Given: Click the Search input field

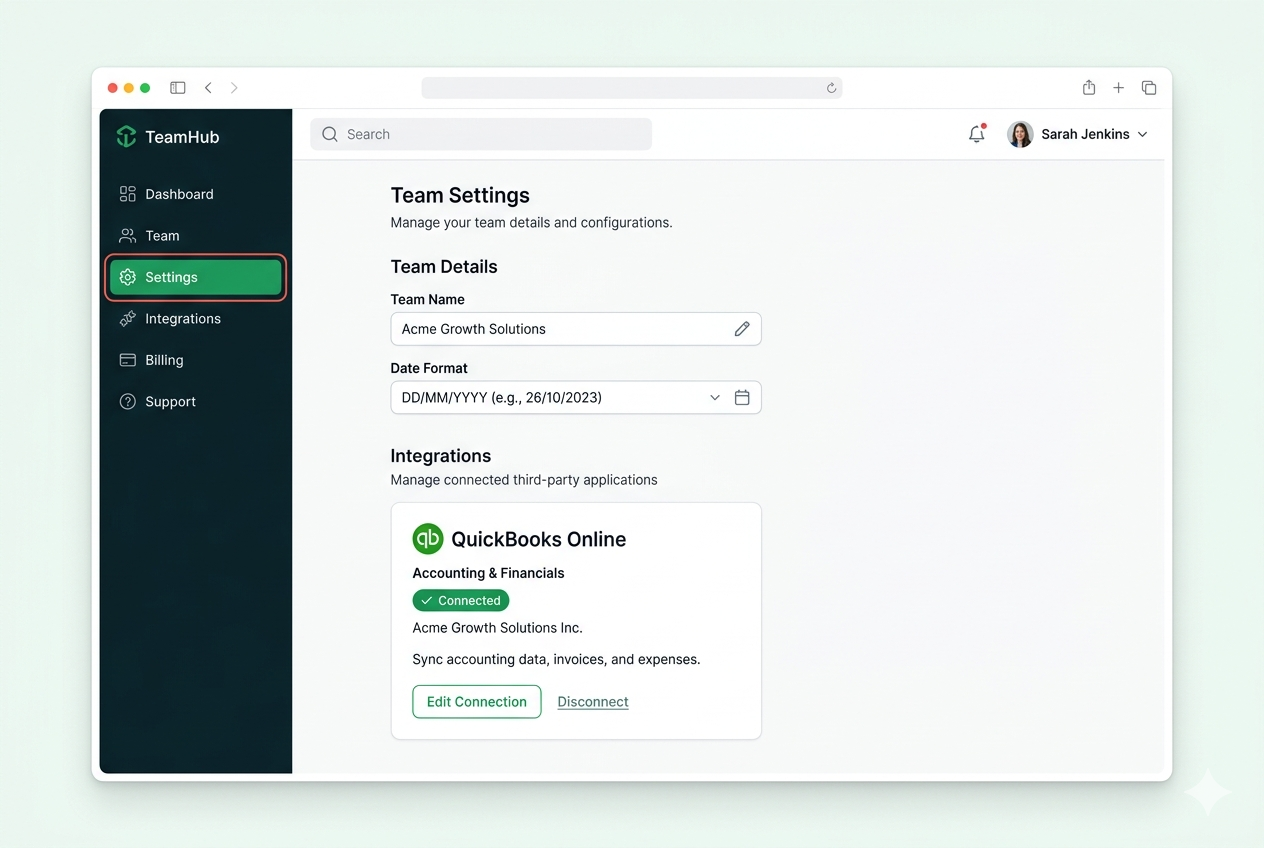Looking at the screenshot, I should click(481, 134).
